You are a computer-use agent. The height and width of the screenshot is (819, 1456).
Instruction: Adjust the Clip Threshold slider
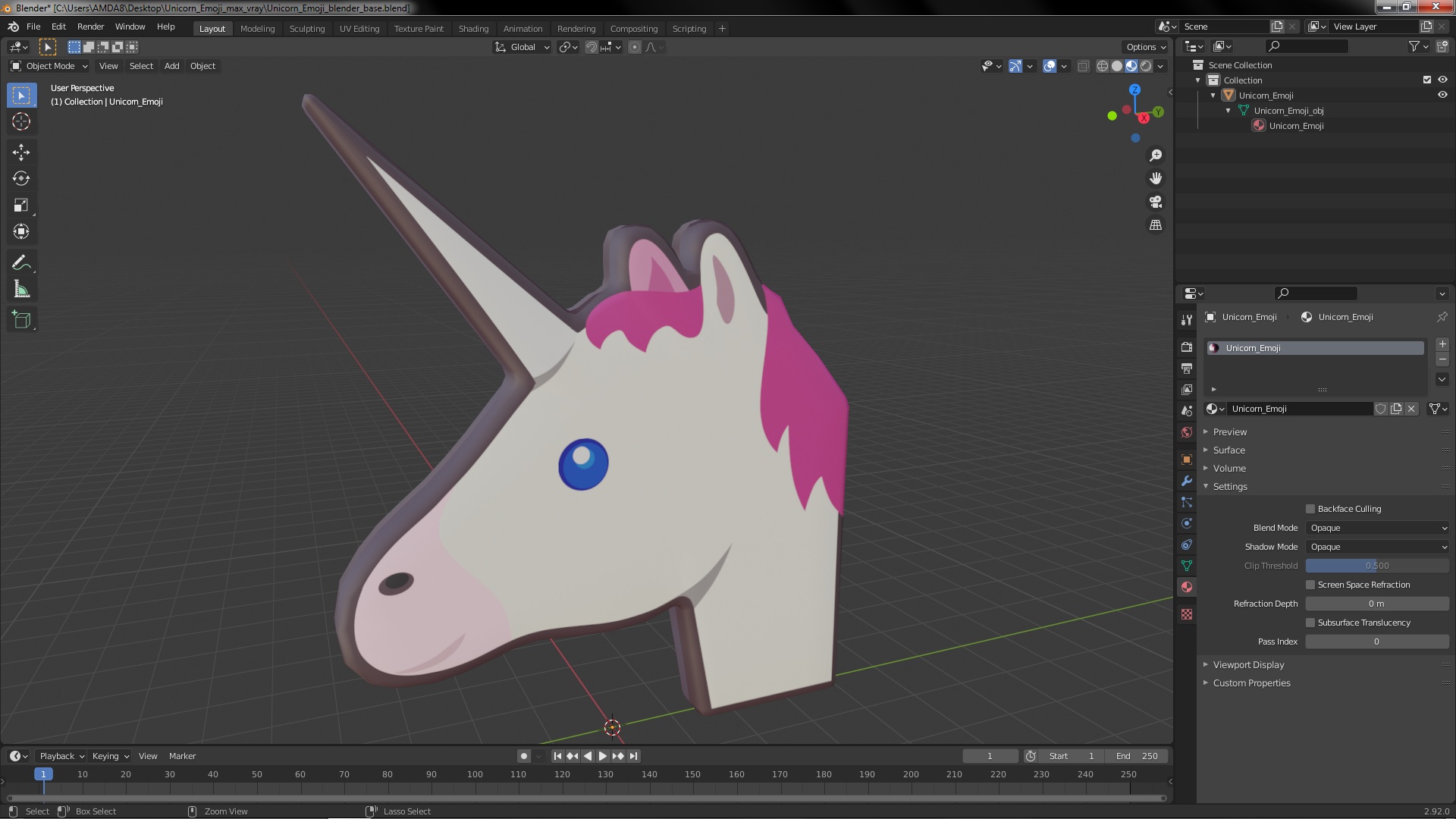pos(1377,566)
